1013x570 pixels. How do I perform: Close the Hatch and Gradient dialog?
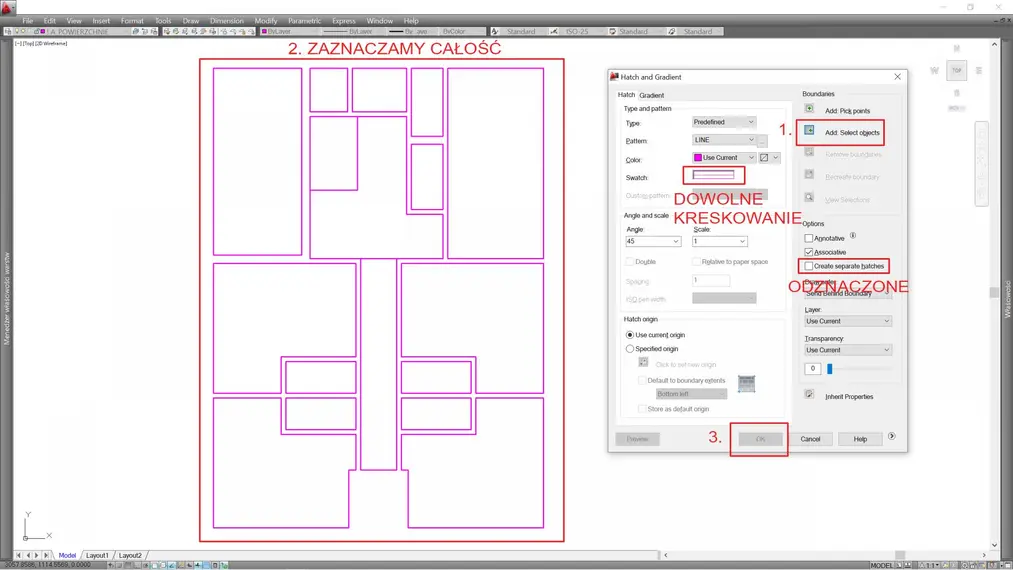897,76
